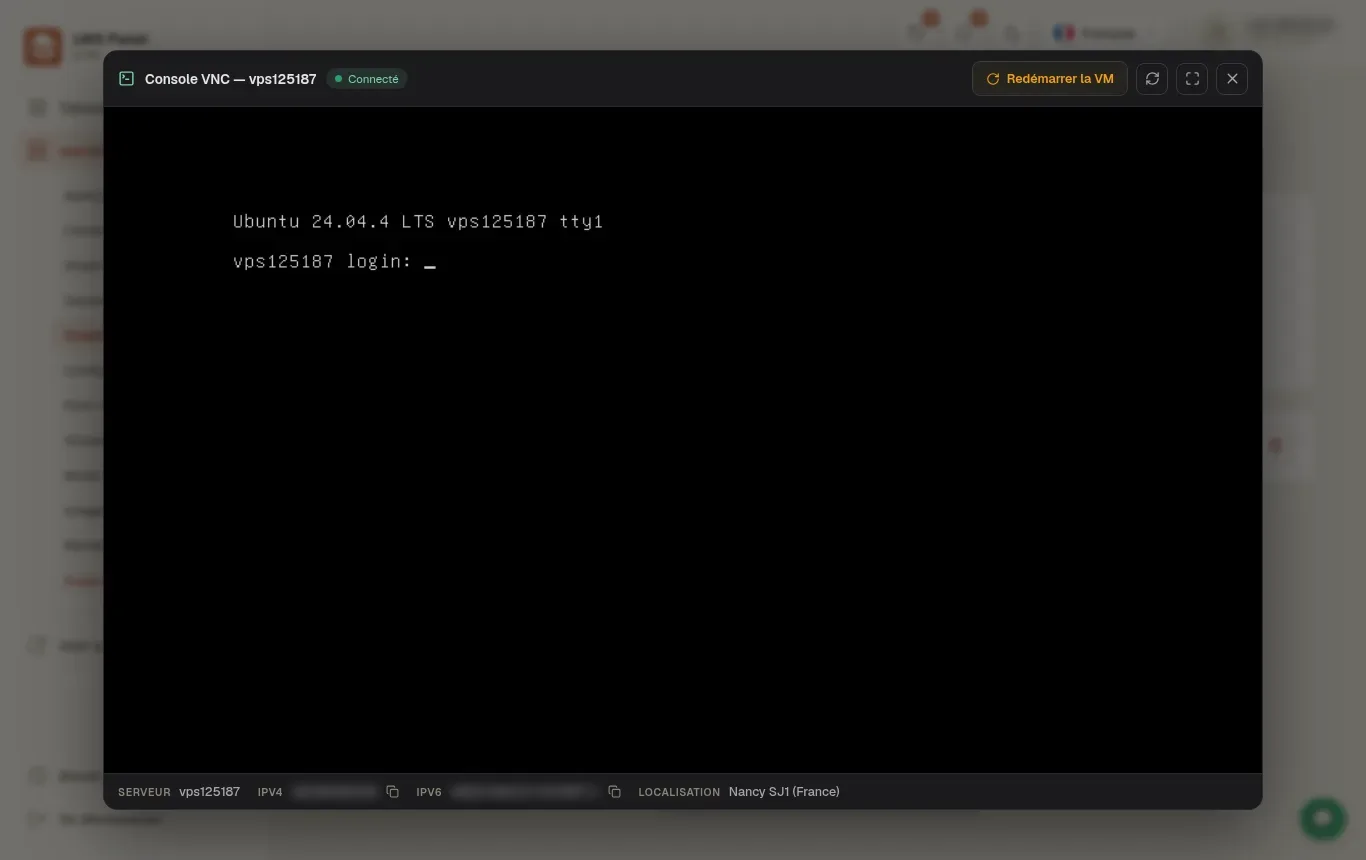Click the terminal icon beside Console VNC title

tap(127, 79)
